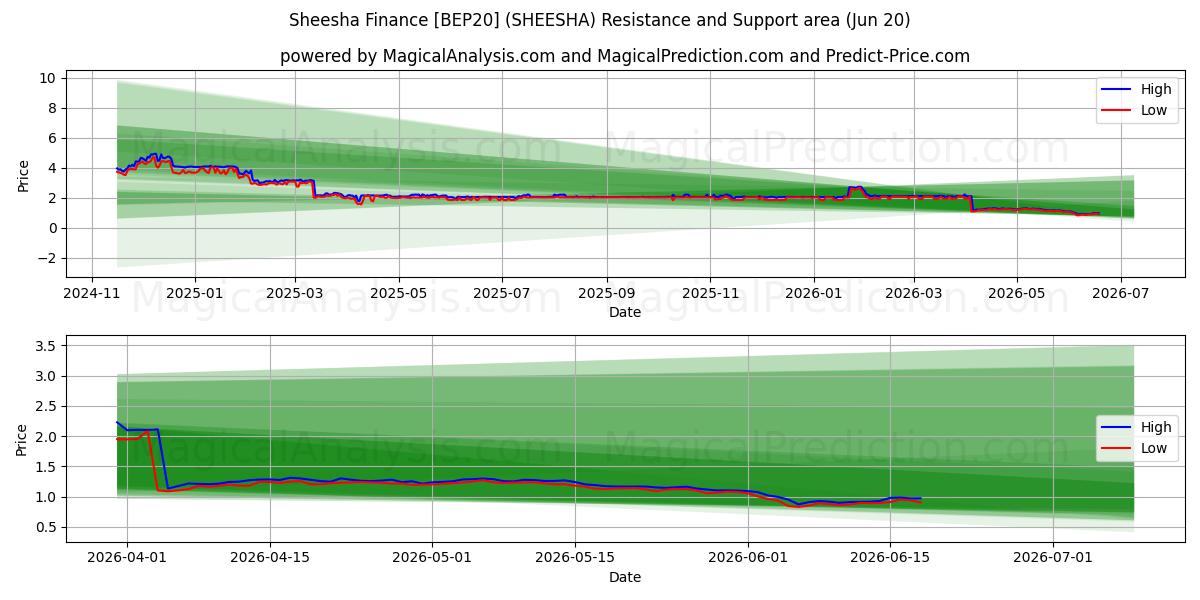Click the '2026-04-15' label on bottom chart

coord(270,560)
